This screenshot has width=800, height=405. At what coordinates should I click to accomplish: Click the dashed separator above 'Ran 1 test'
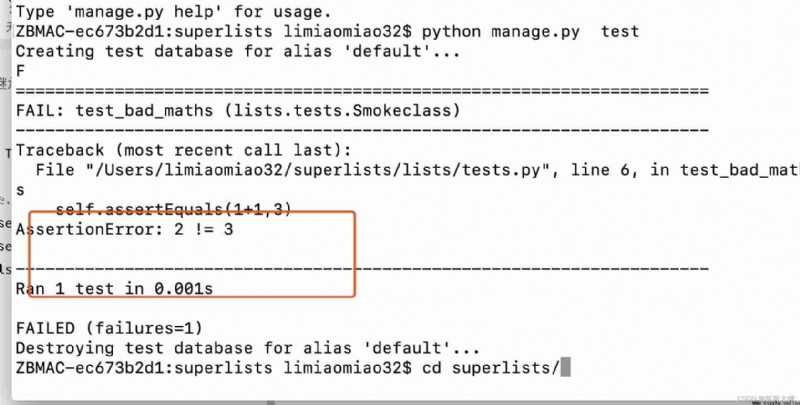[362, 268]
